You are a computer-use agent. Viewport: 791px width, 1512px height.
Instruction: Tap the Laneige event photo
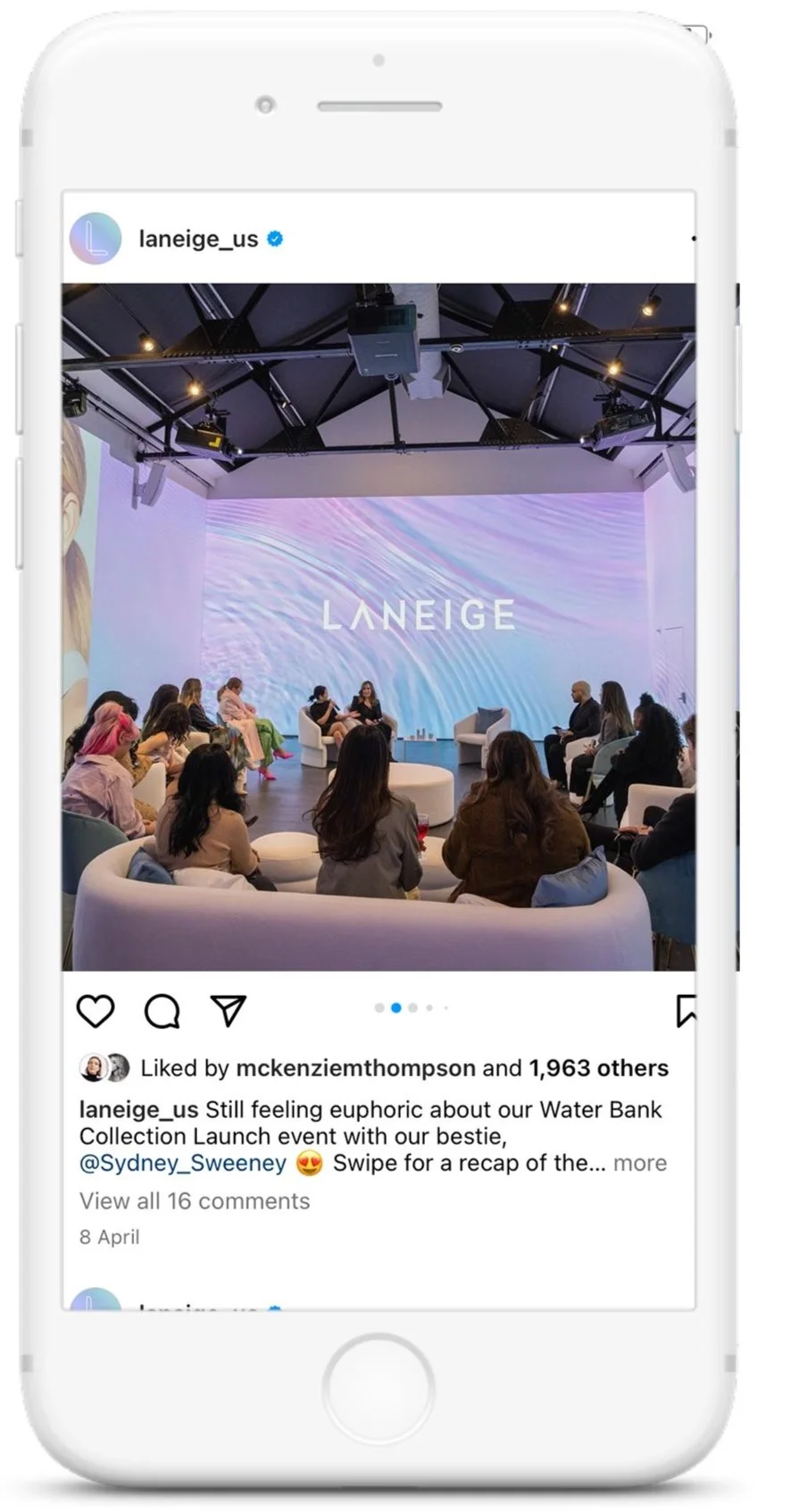(x=379, y=627)
